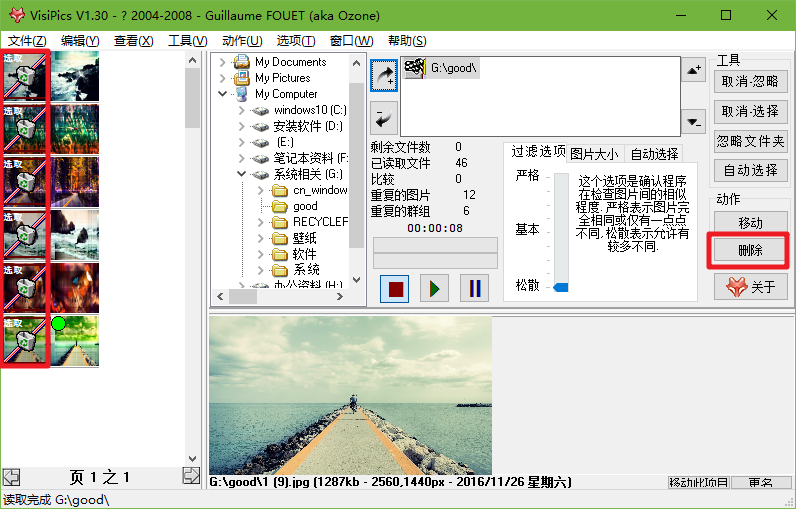This screenshot has height=509, width=796.
Task: Click the 忽略文件夹 button
Action: click(x=751, y=140)
